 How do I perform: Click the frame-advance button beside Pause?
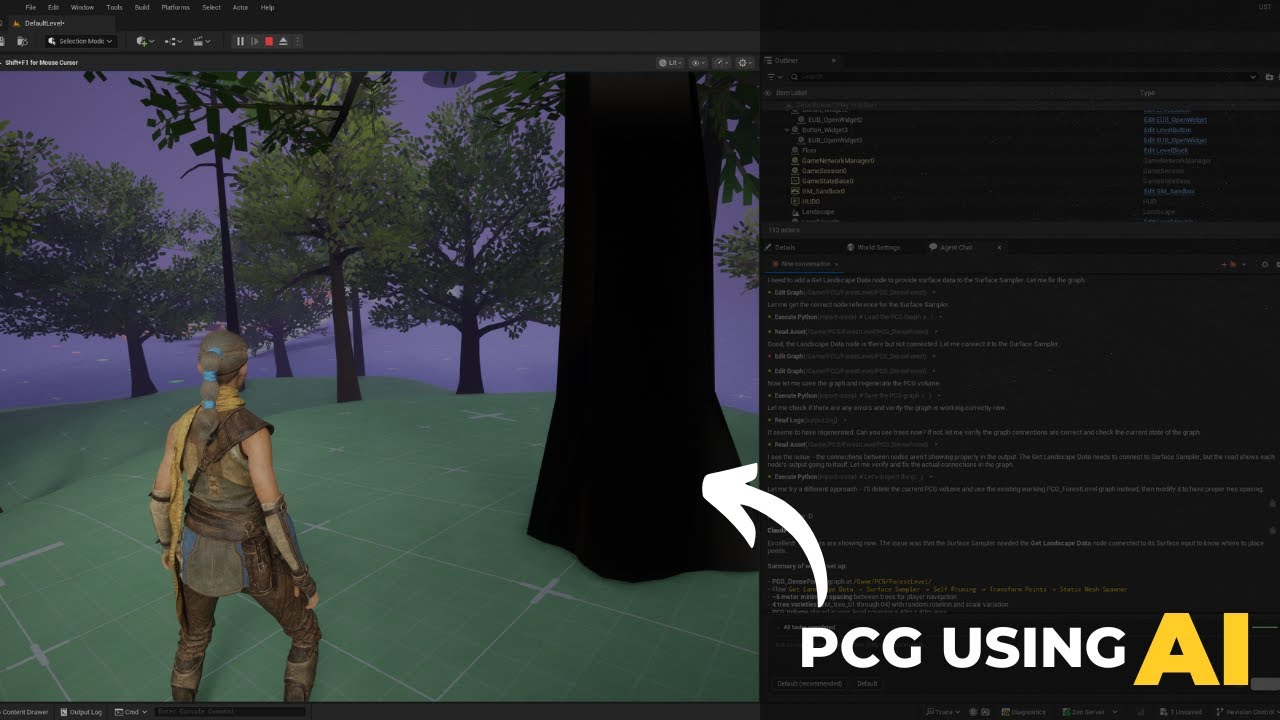click(255, 41)
